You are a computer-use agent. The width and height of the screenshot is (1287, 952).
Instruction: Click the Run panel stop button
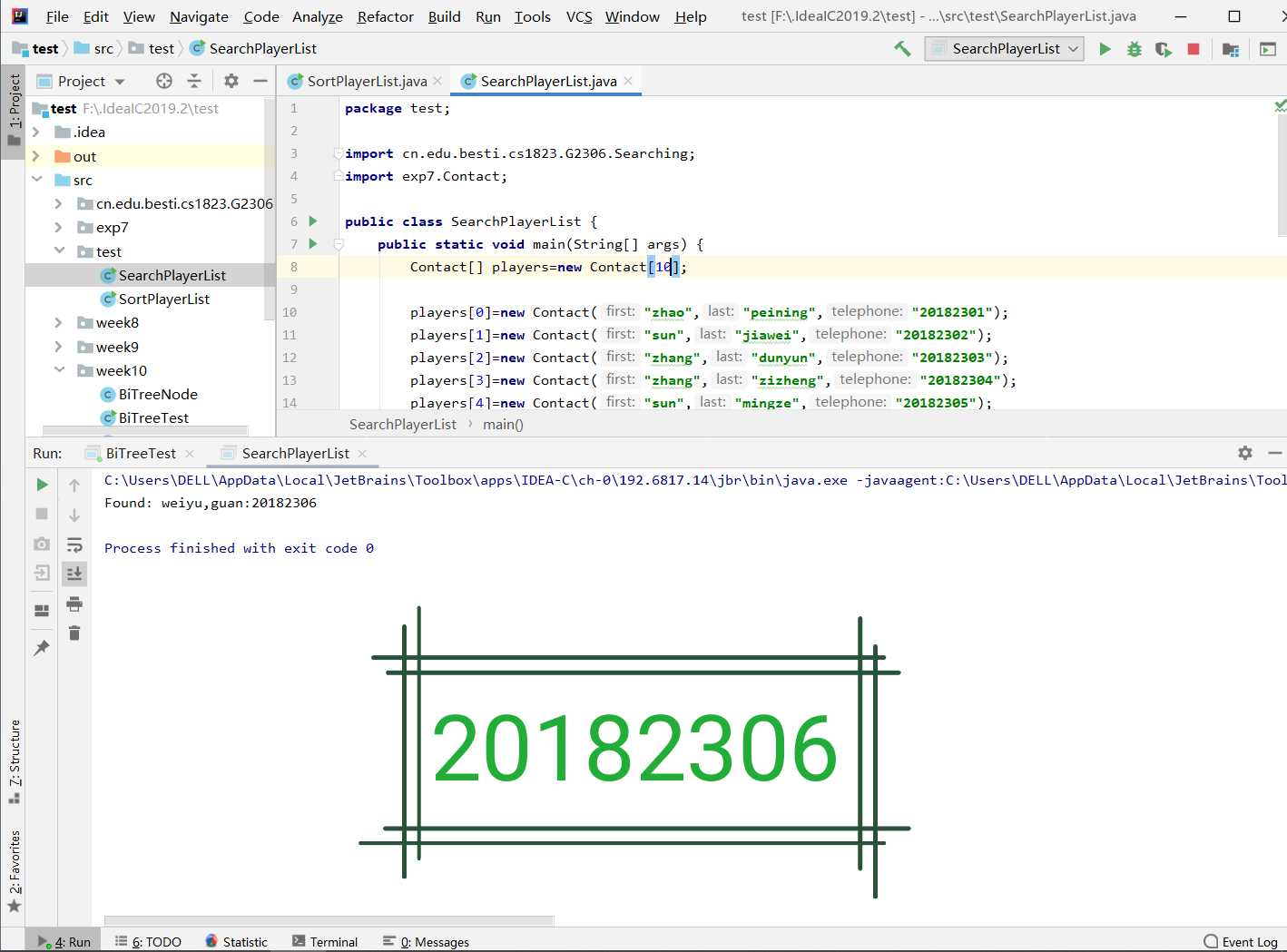click(x=42, y=514)
